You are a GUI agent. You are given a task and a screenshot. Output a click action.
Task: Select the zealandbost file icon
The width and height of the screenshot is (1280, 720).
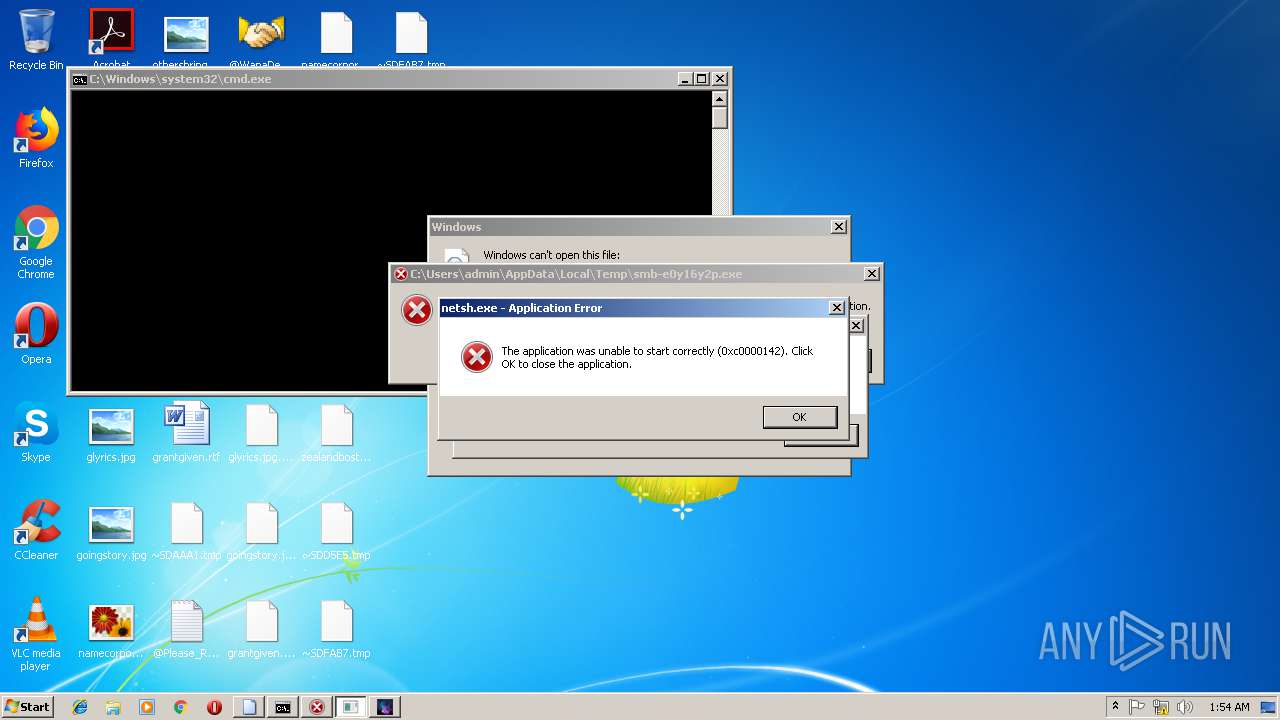coord(336,432)
